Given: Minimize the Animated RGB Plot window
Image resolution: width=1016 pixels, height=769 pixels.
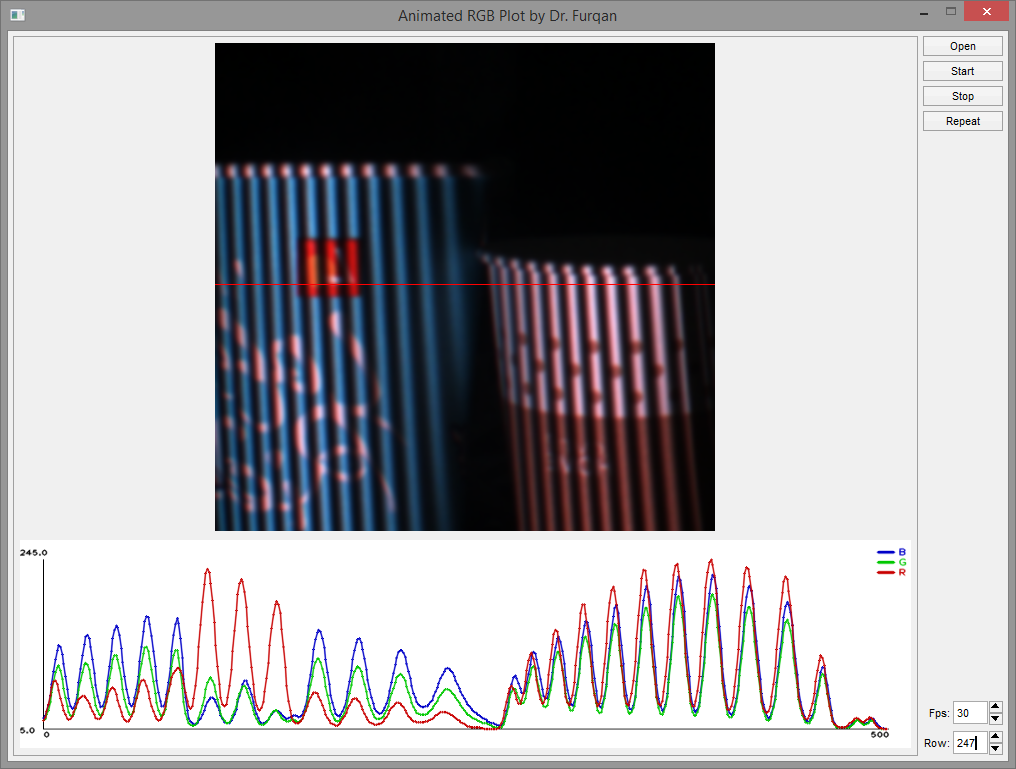Looking at the screenshot, I should [924, 13].
